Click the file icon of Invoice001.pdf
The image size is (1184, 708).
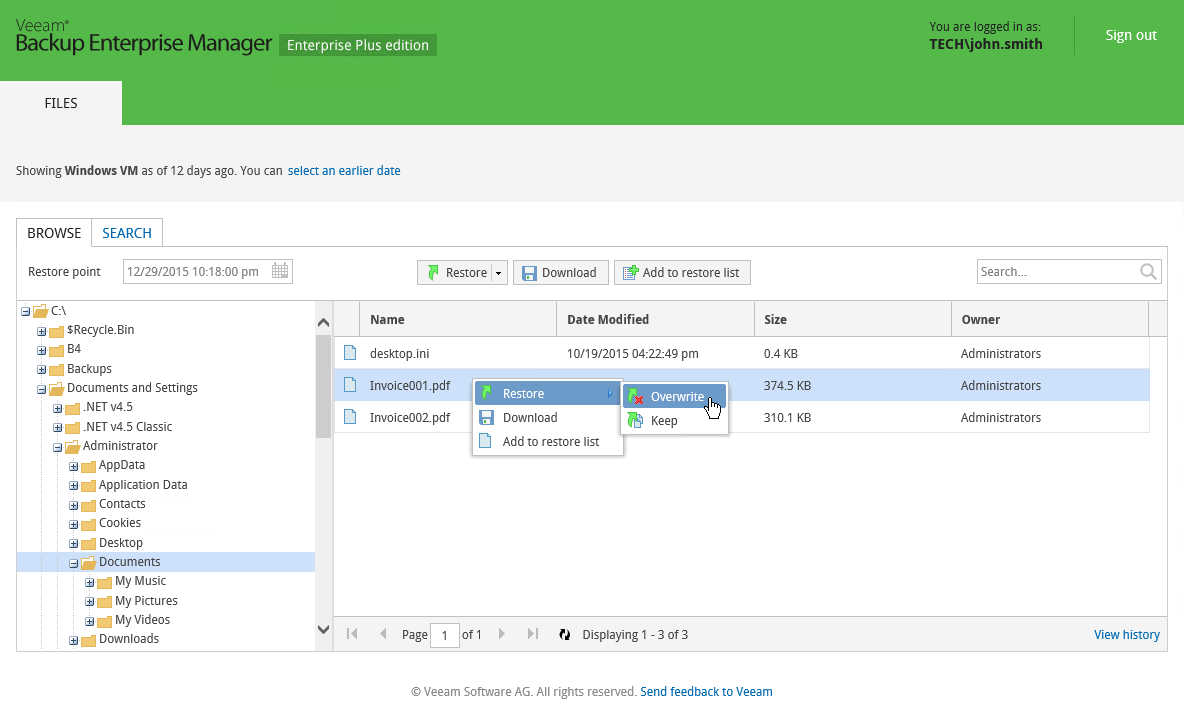click(350, 385)
